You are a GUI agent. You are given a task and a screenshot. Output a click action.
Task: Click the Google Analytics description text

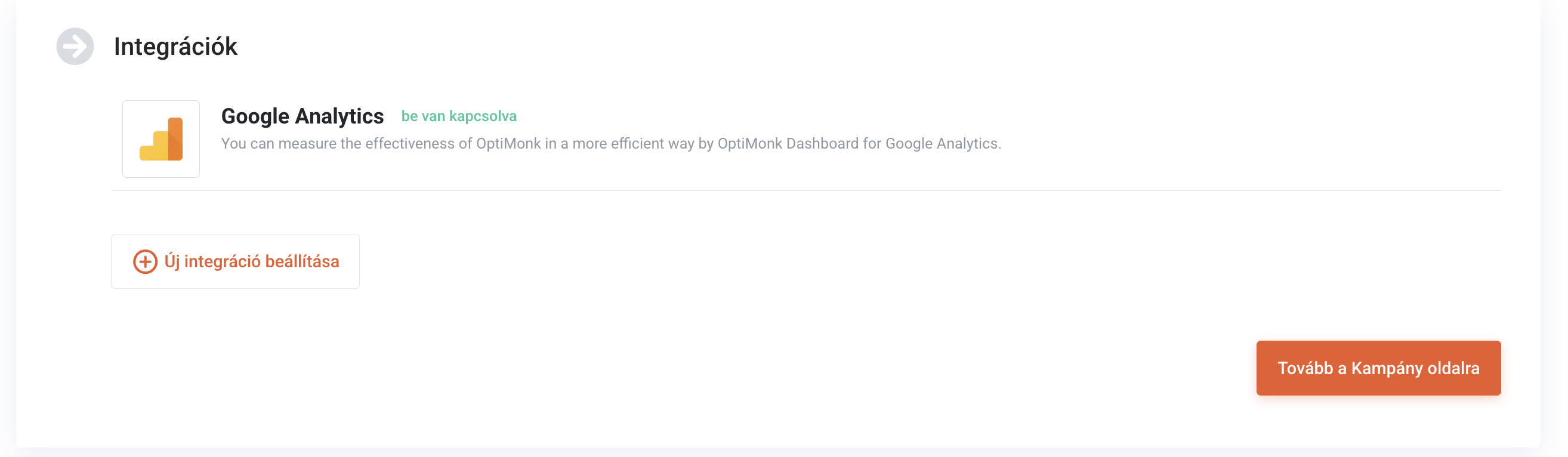[x=610, y=144]
